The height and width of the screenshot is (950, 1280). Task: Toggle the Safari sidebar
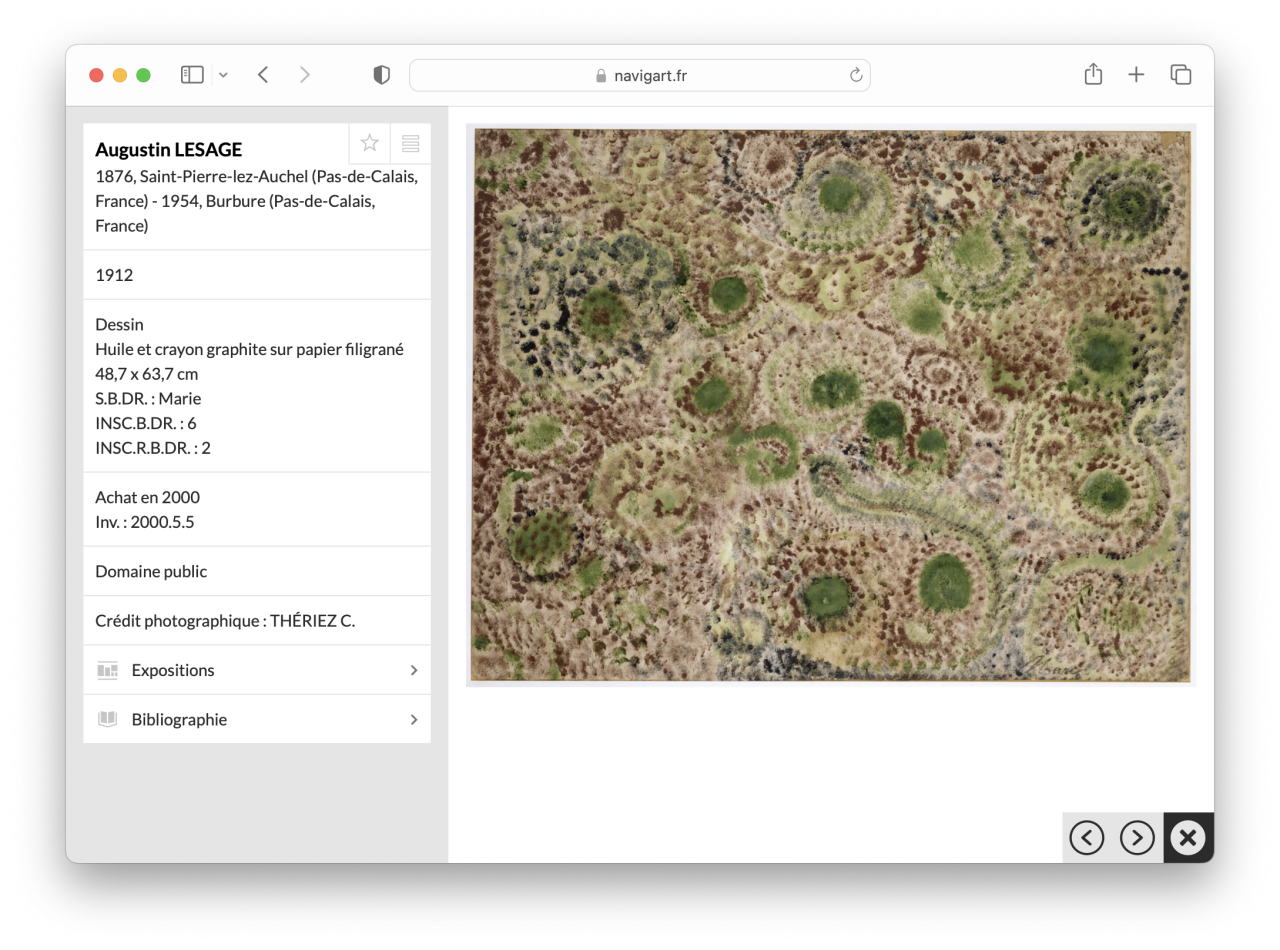pos(192,75)
